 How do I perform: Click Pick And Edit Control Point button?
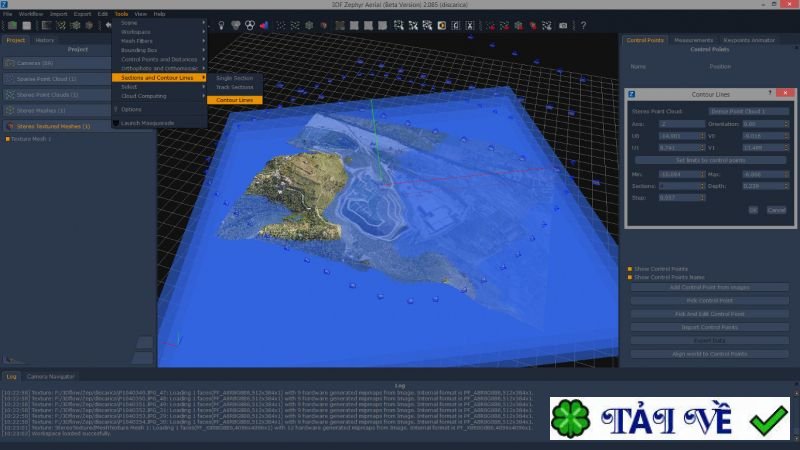[710, 314]
